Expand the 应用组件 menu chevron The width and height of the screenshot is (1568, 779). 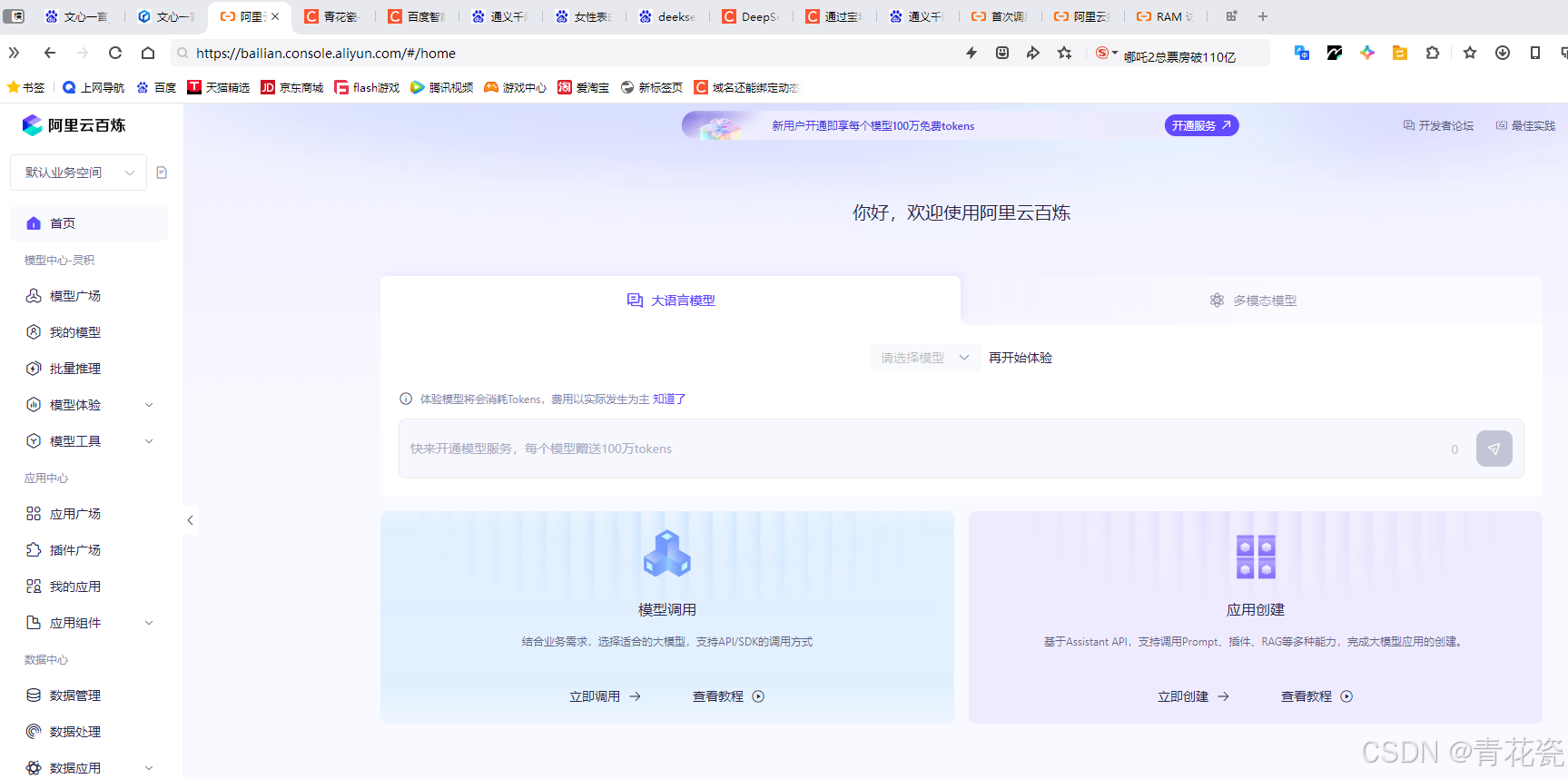(149, 623)
